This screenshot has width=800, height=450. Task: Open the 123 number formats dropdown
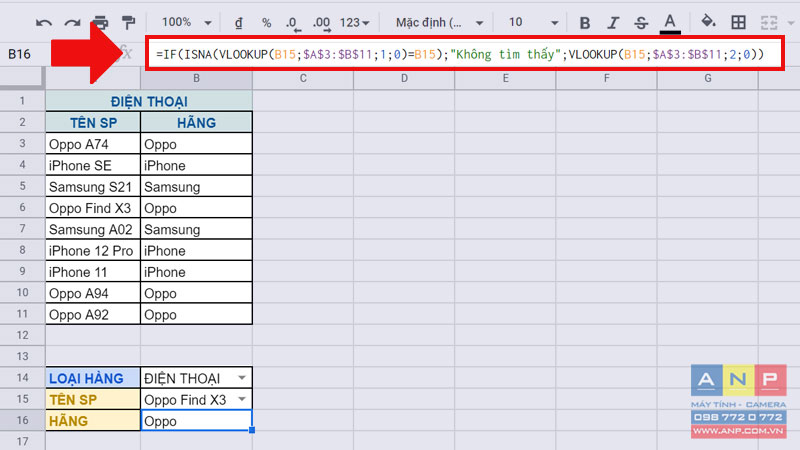click(355, 22)
